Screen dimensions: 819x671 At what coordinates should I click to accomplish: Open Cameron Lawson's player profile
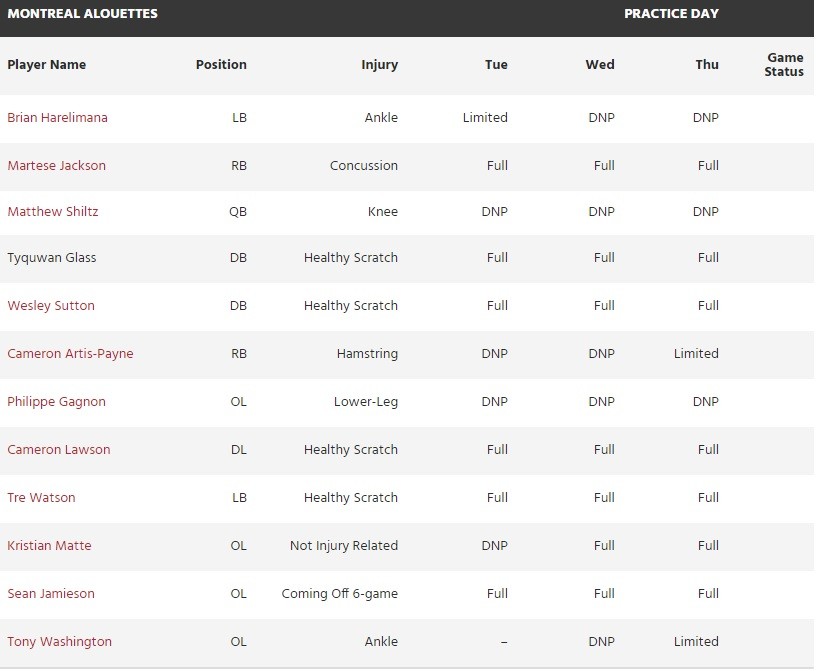click(58, 450)
